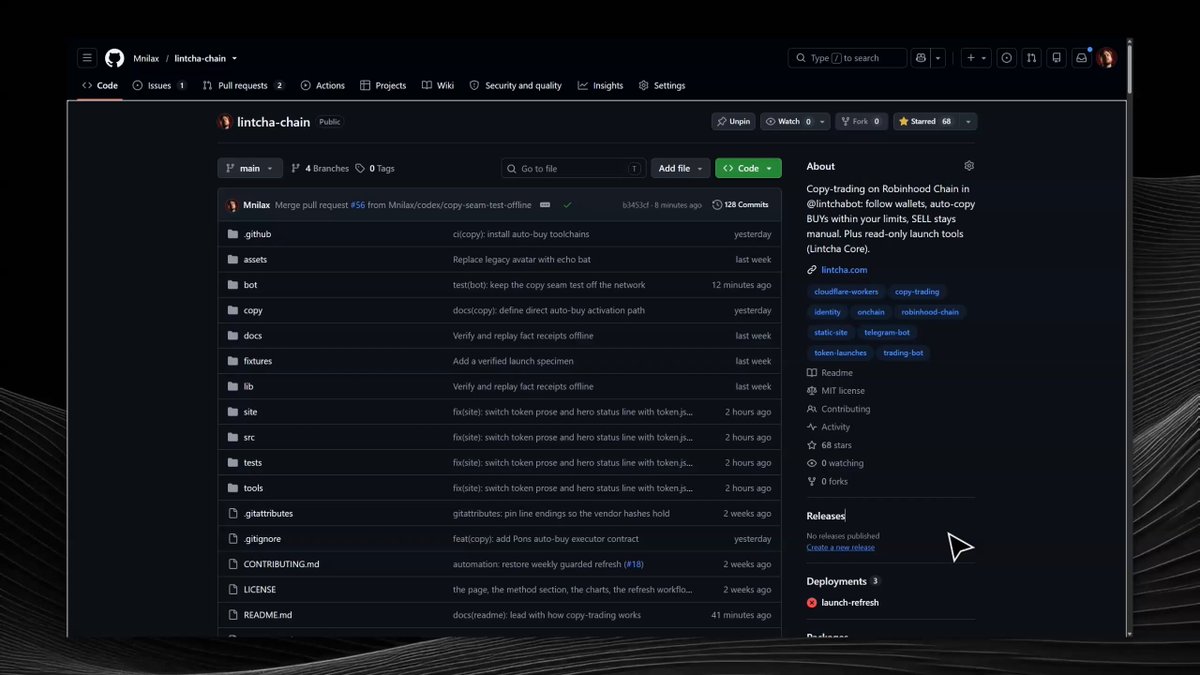Image resolution: width=1200 pixels, height=675 pixels.
Task: Open the CONTRIBUTING.md file
Action: [x=281, y=564]
